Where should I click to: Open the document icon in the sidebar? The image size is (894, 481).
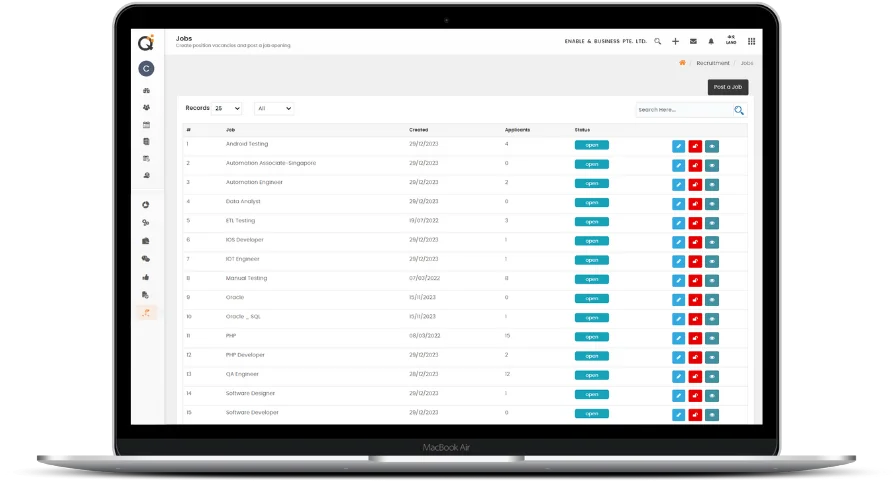point(147,141)
